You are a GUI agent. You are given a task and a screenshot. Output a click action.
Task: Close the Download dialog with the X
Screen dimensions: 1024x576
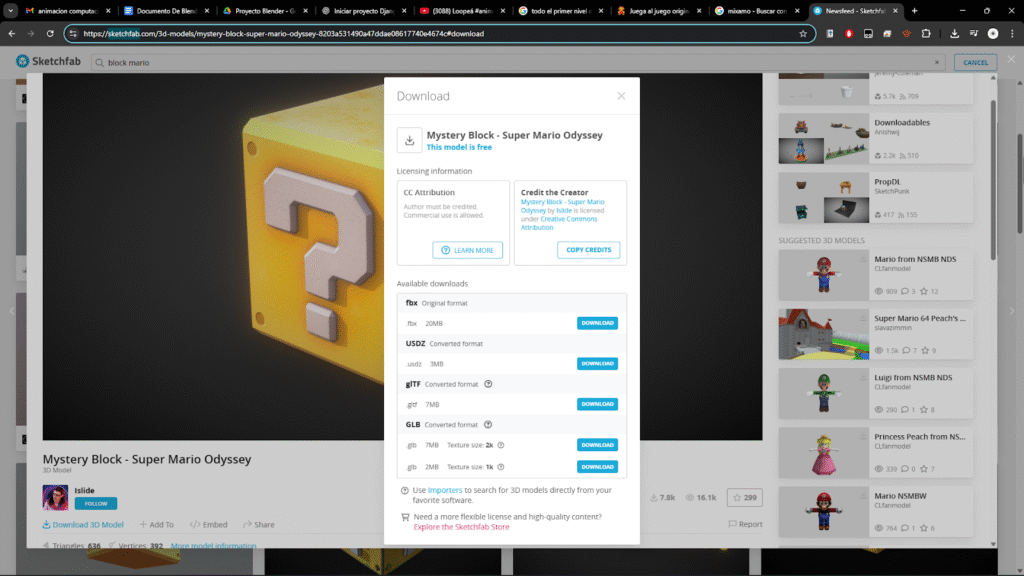point(621,96)
